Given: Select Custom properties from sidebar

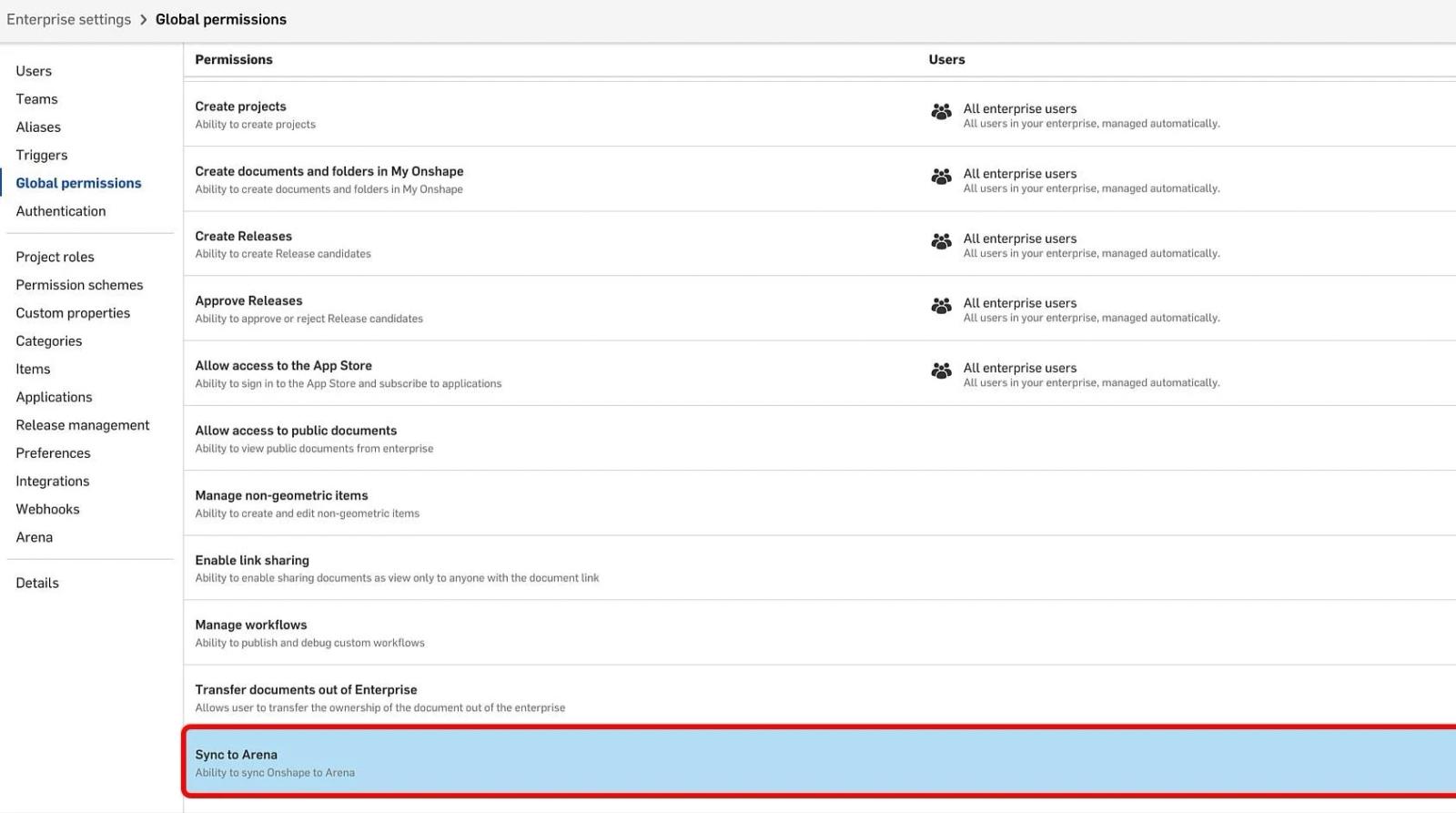Looking at the screenshot, I should tap(73, 313).
